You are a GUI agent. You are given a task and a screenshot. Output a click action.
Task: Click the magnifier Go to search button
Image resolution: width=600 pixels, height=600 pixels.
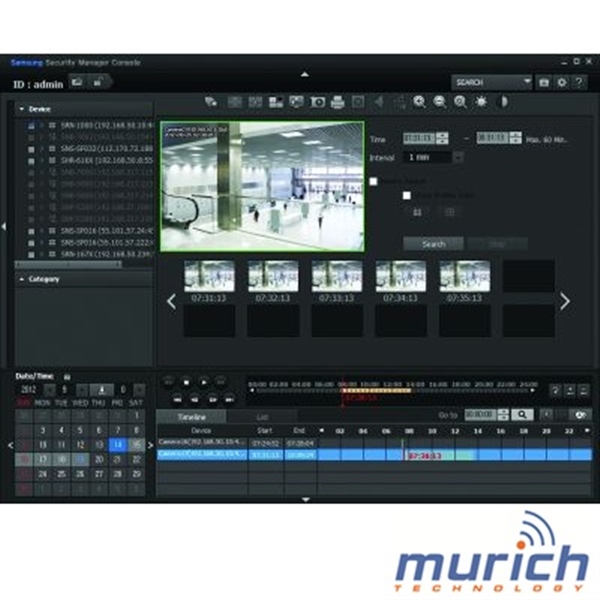pyautogui.click(x=522, y=415)
